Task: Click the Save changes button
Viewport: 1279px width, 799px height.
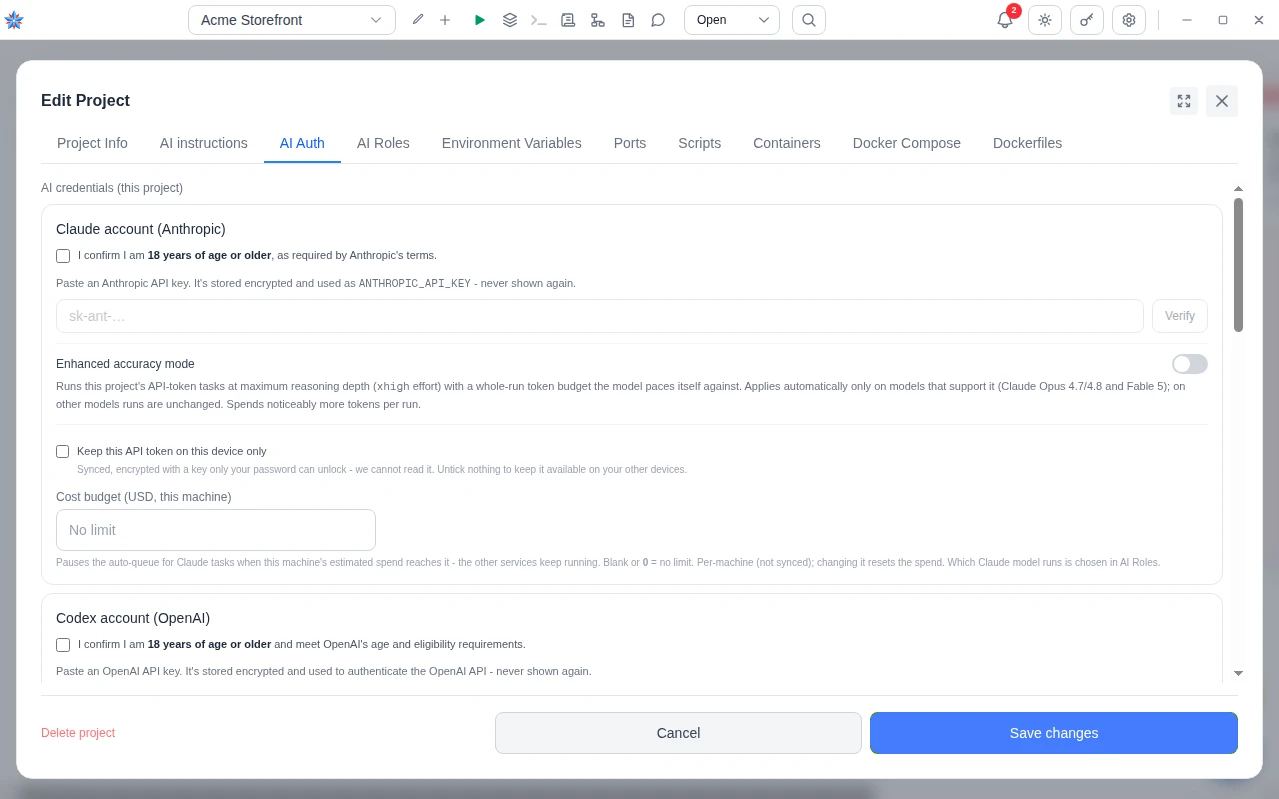Action: point(1054,733)
